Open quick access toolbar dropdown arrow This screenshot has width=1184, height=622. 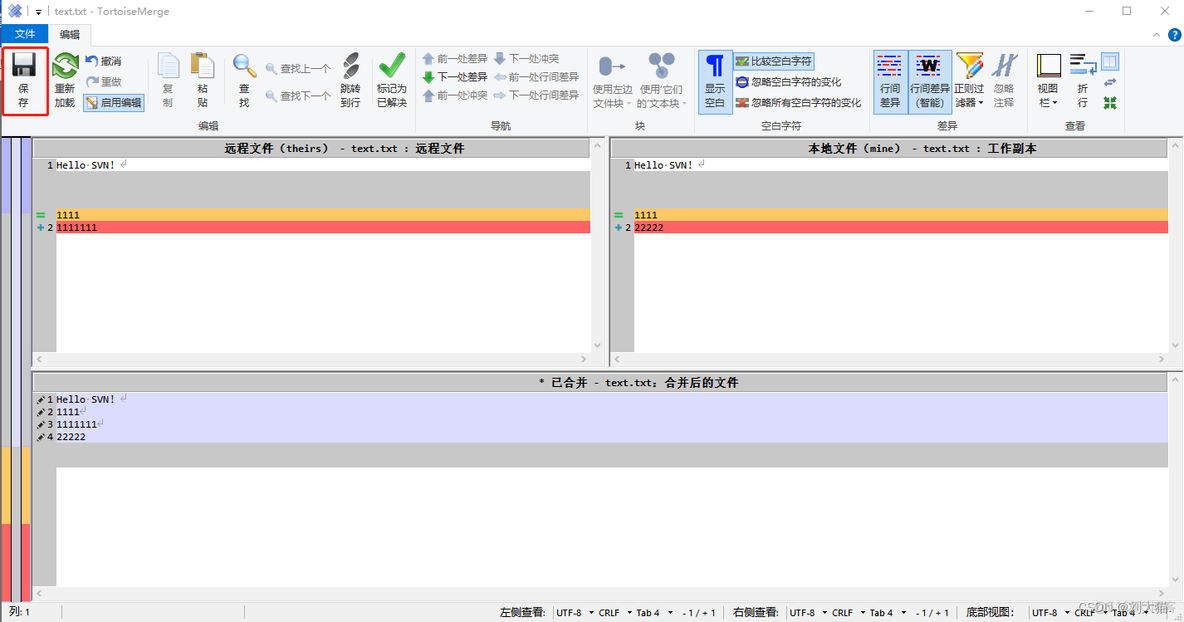[x=38, y=12]
